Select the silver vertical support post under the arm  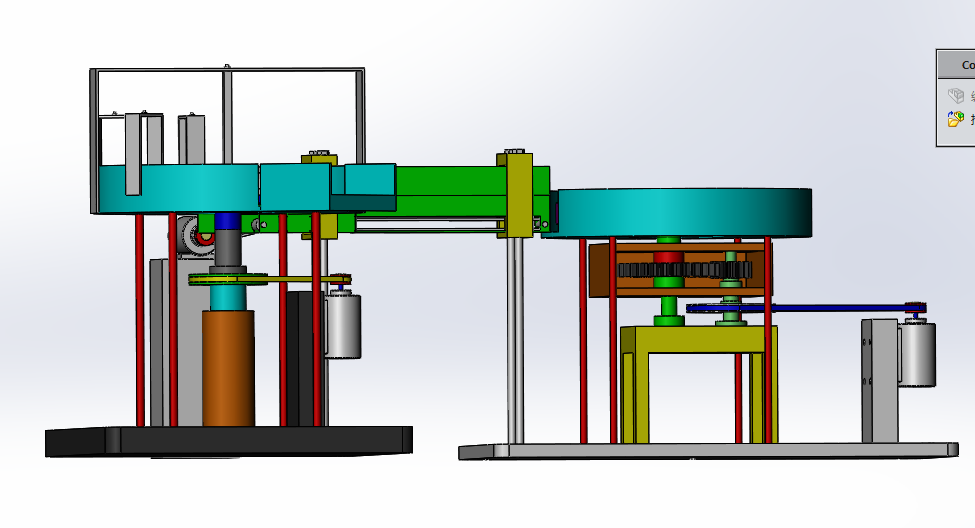pos(515,341)
